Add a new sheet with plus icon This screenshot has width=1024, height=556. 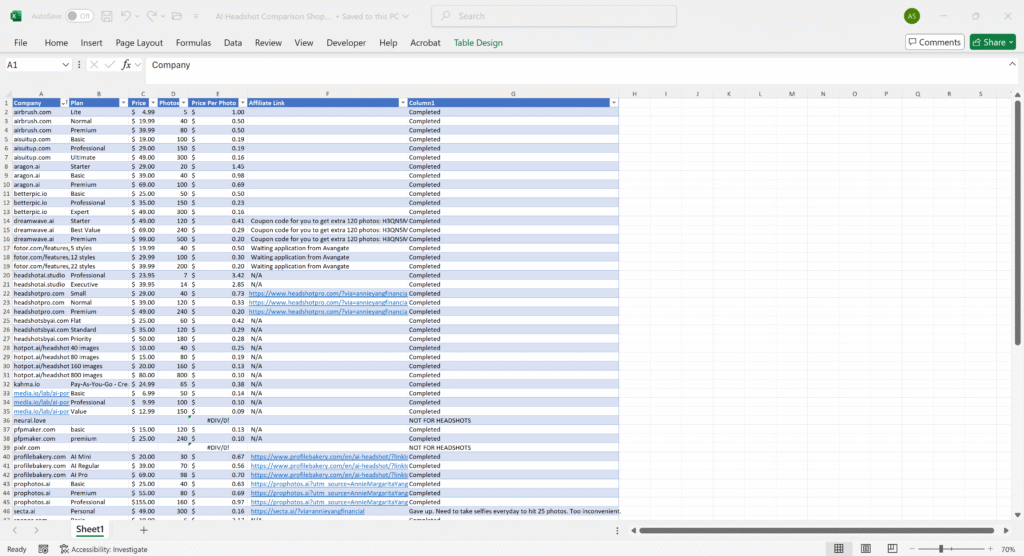[144, 530]
